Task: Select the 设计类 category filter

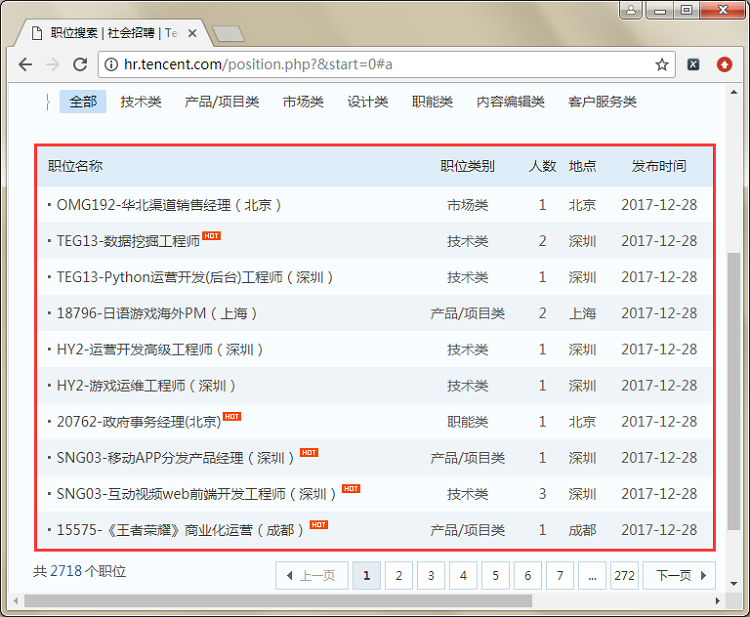Action: click(x=367, y=101)
